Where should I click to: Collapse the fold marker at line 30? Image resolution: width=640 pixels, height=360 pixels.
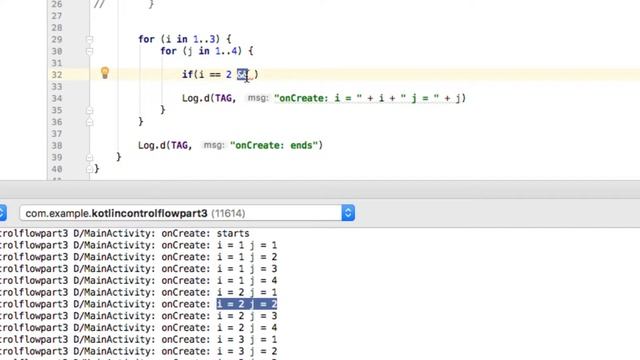point(89,51)
